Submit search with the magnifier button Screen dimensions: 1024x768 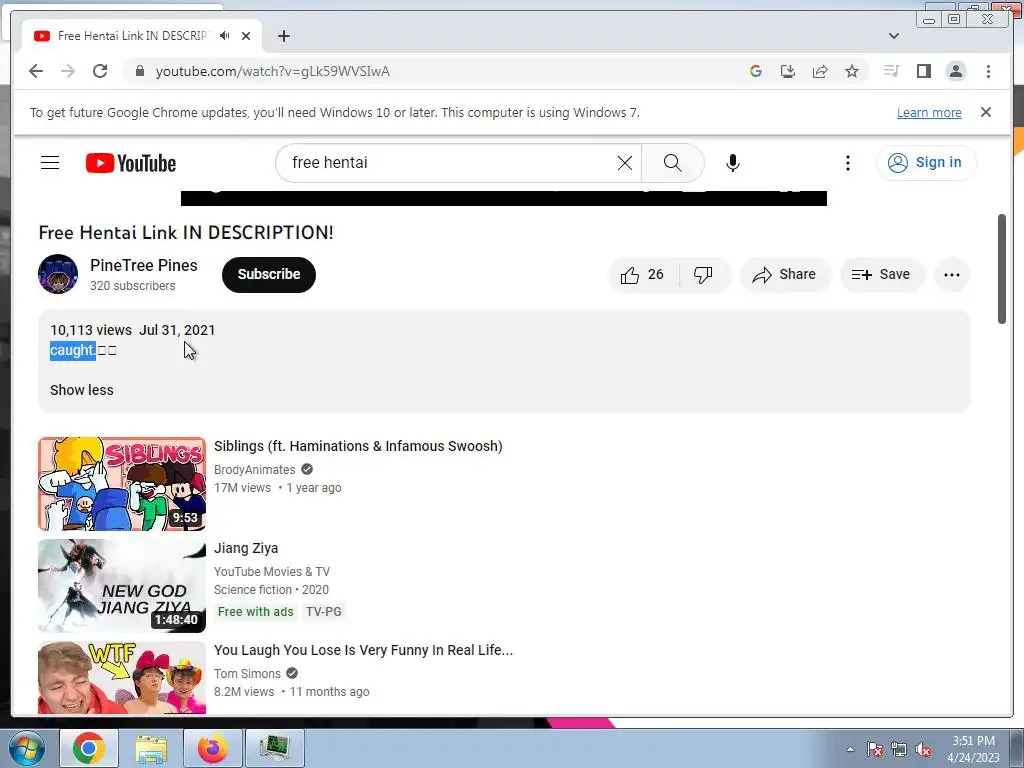(x=673, y=163)
